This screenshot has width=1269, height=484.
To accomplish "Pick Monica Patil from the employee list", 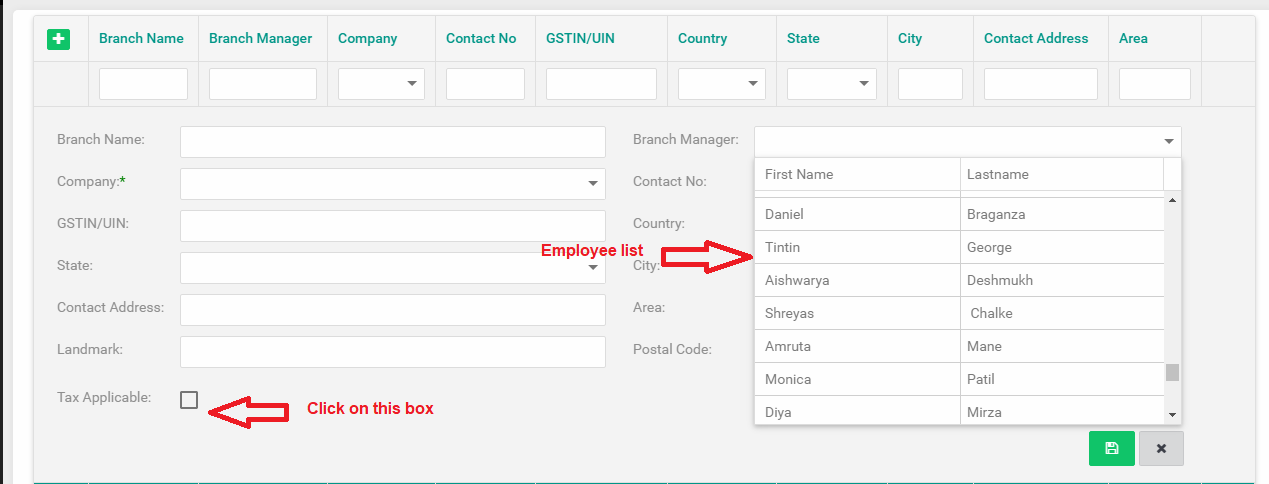I will point(858,379).
